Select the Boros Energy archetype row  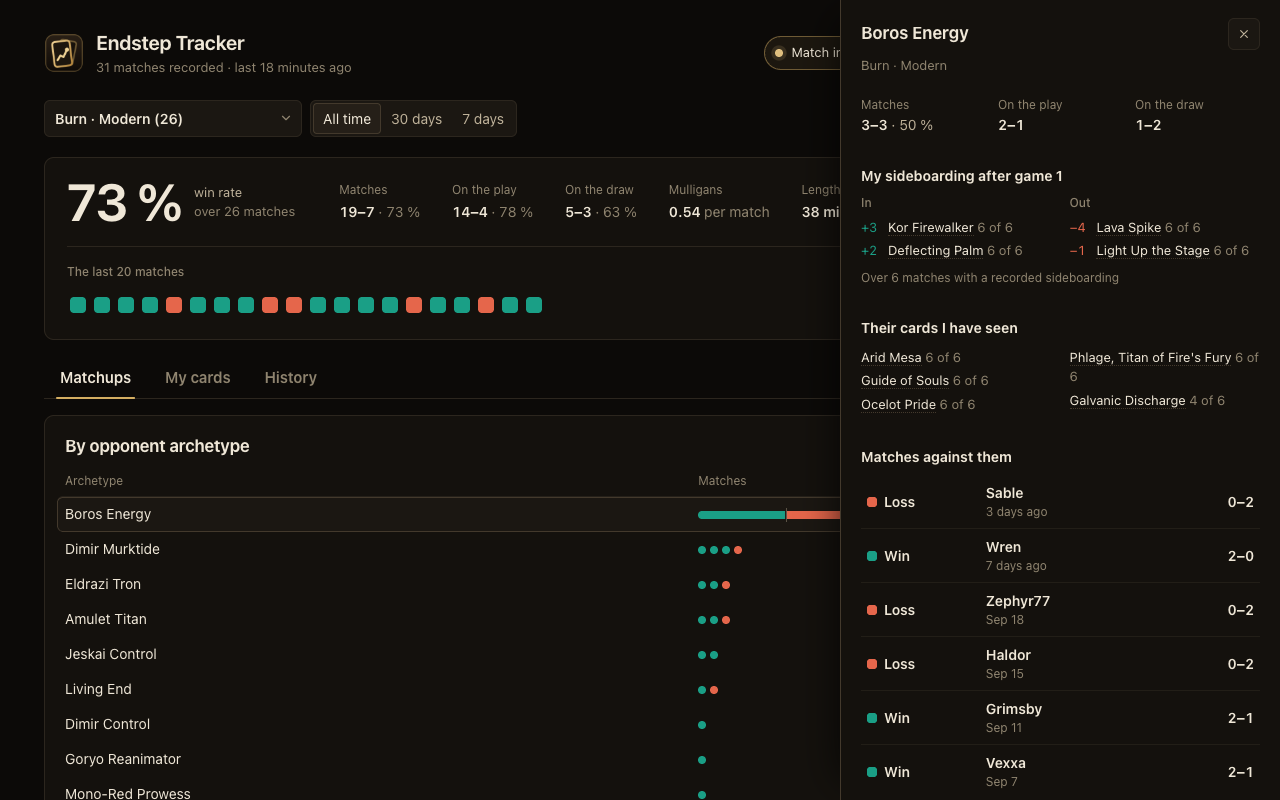[x=449, y=514]
